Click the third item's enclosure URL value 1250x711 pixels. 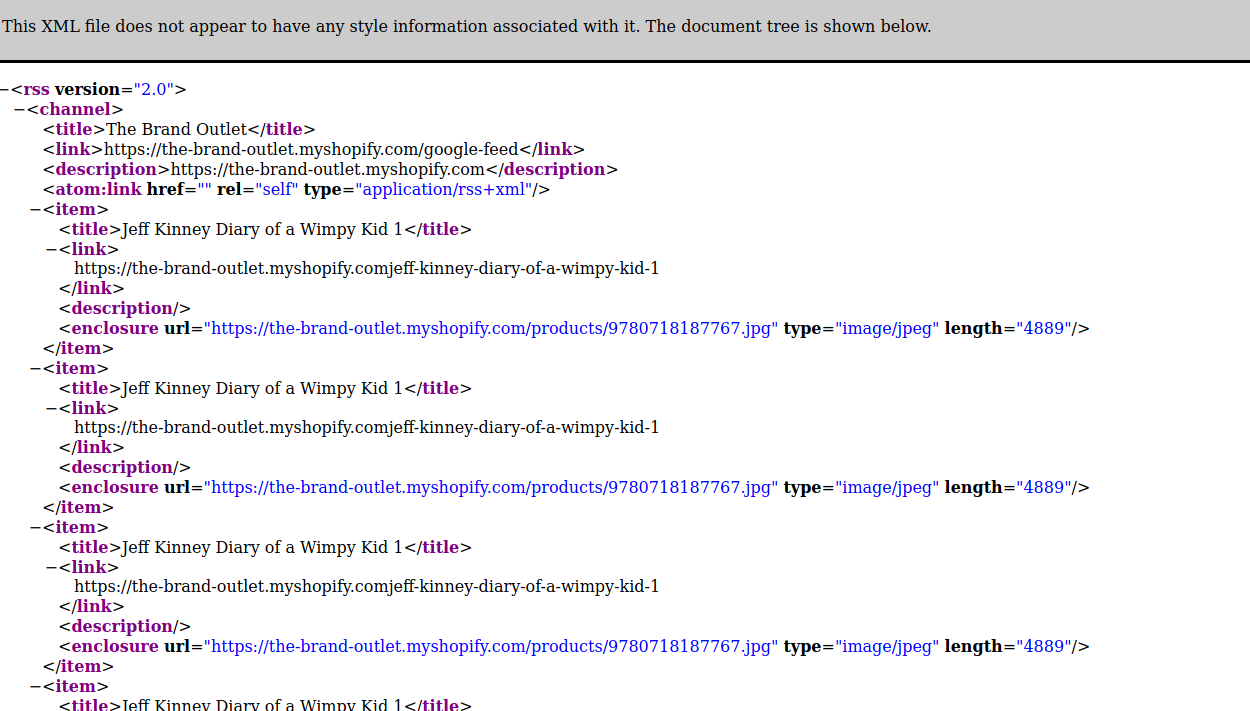491,646
